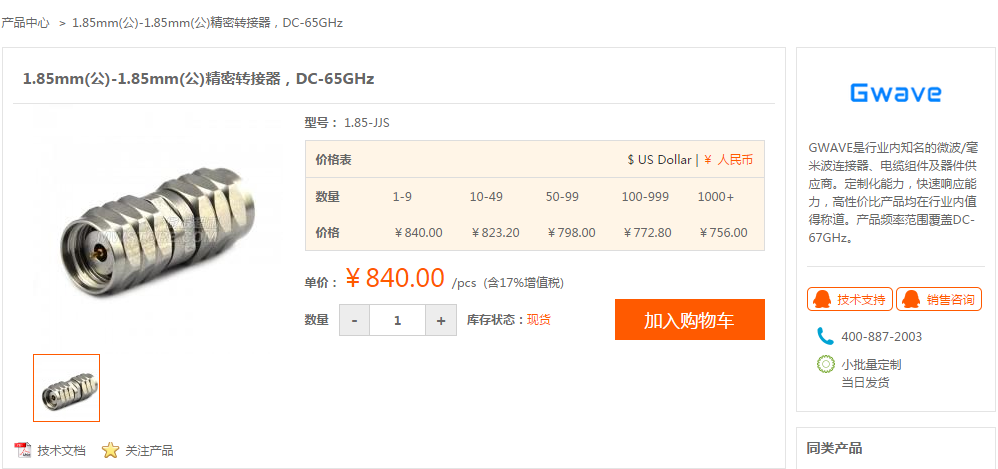Screen dimensions: 998x469
Task: Click the quantity input field
Action: tap(397, 320)
